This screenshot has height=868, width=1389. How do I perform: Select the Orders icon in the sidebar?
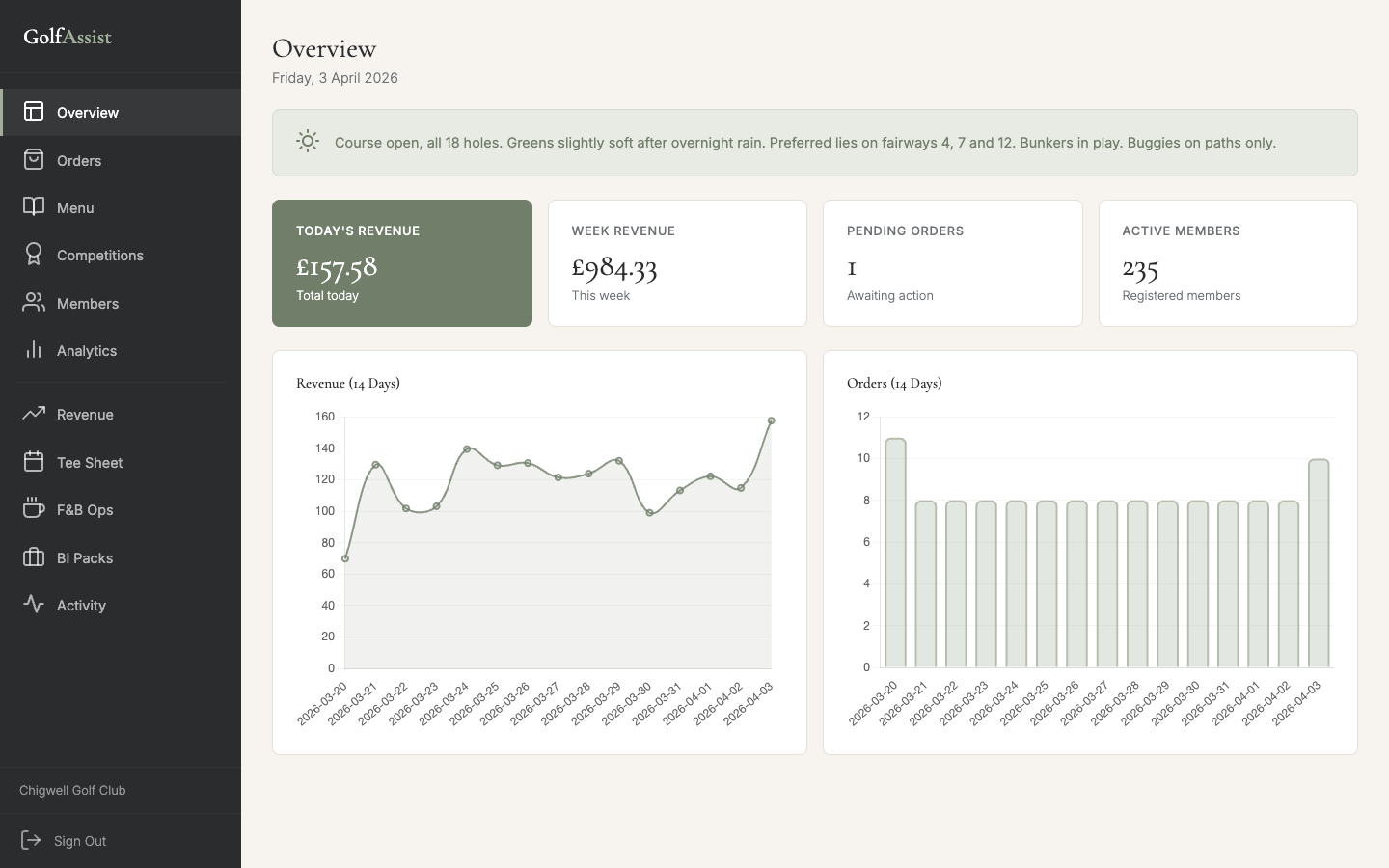click(x=34, y=160)
